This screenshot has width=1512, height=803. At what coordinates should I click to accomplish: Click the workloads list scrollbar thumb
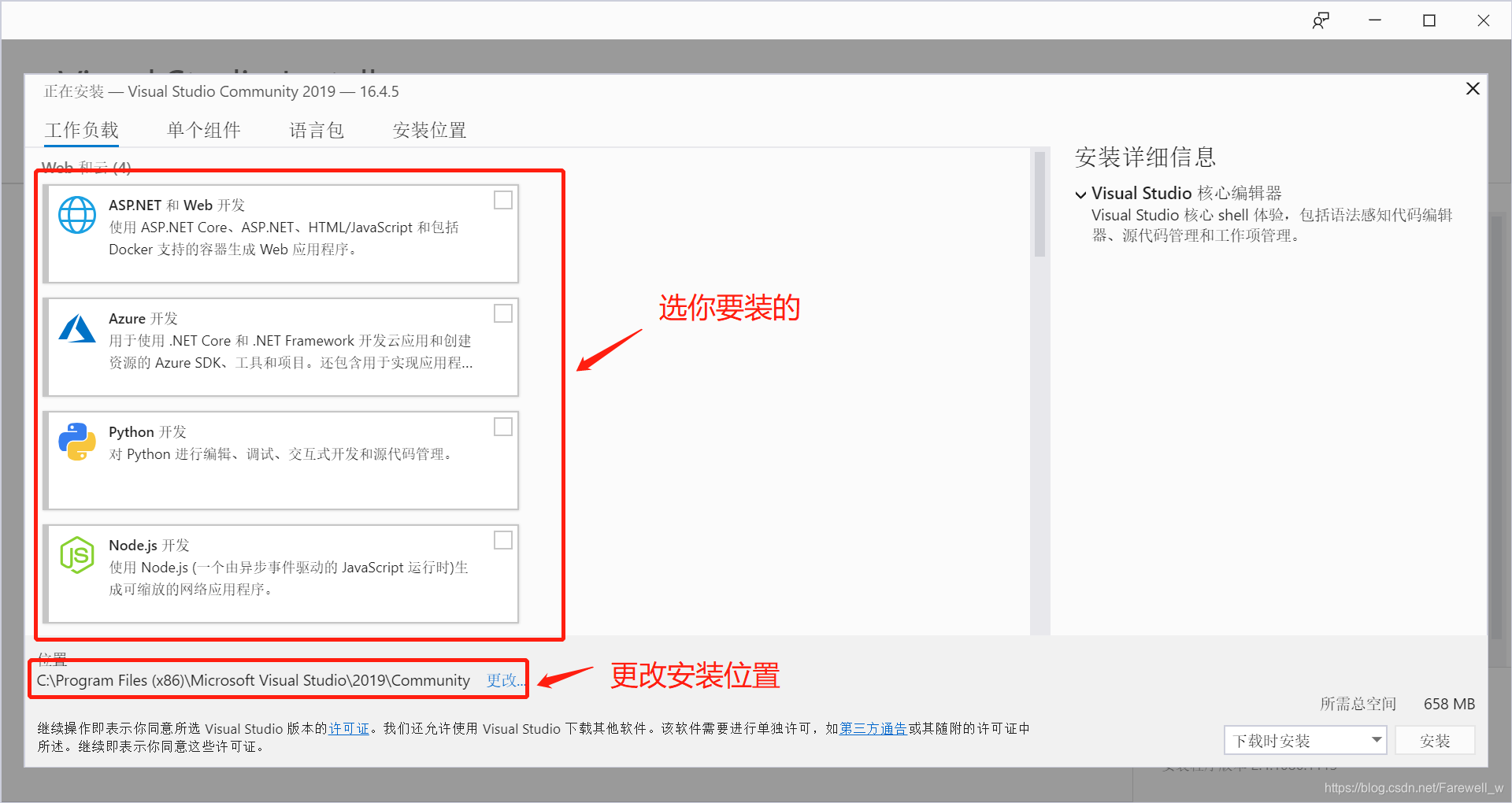pos(1039,205)
